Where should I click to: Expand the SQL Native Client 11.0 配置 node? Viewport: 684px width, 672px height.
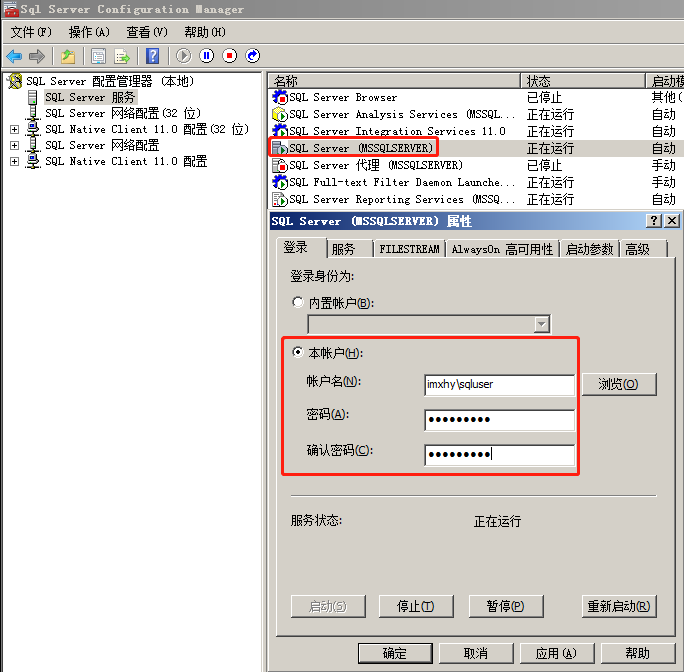click(14, 161)
